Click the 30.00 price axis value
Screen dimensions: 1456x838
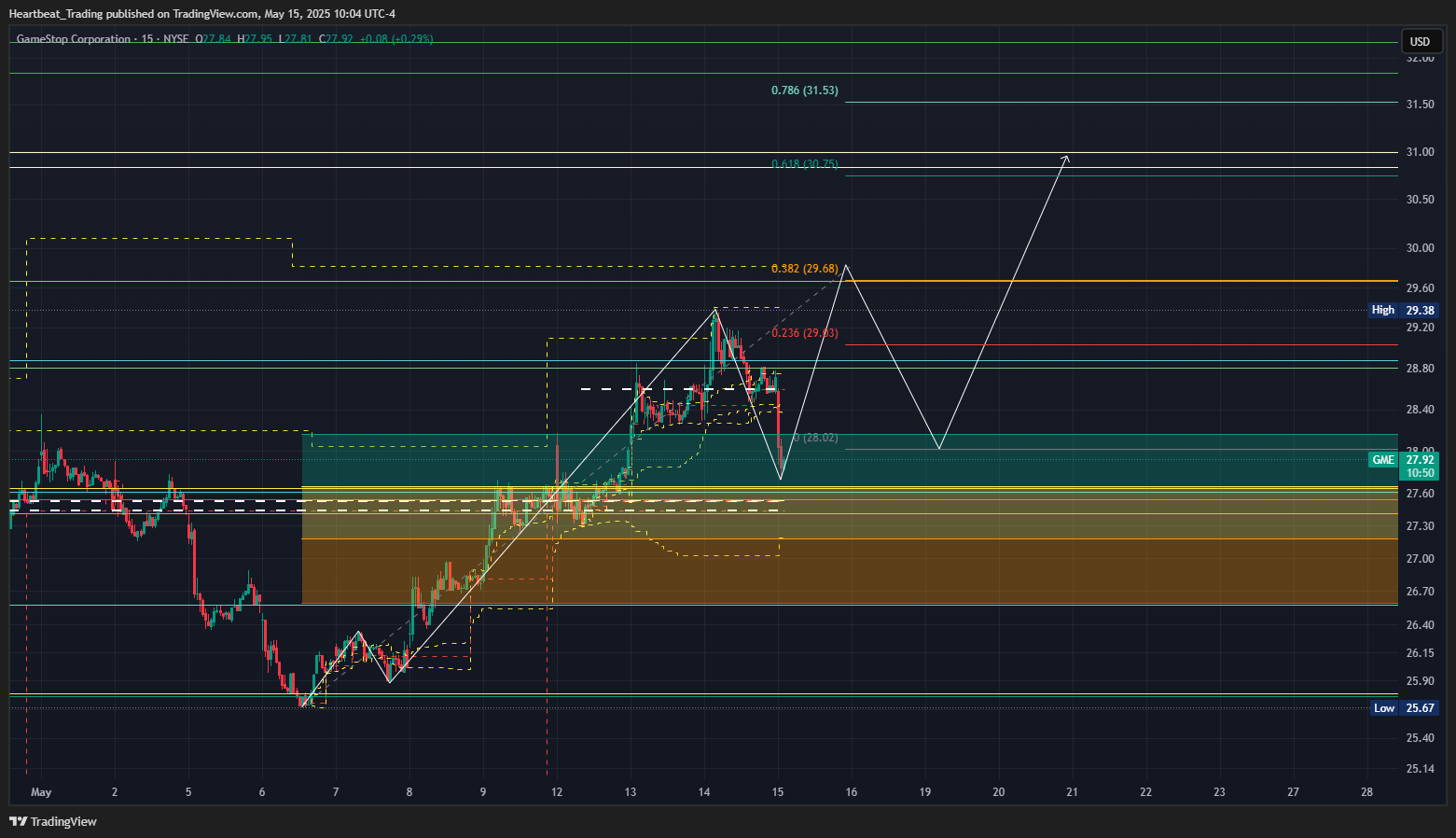coord(1420,248)
